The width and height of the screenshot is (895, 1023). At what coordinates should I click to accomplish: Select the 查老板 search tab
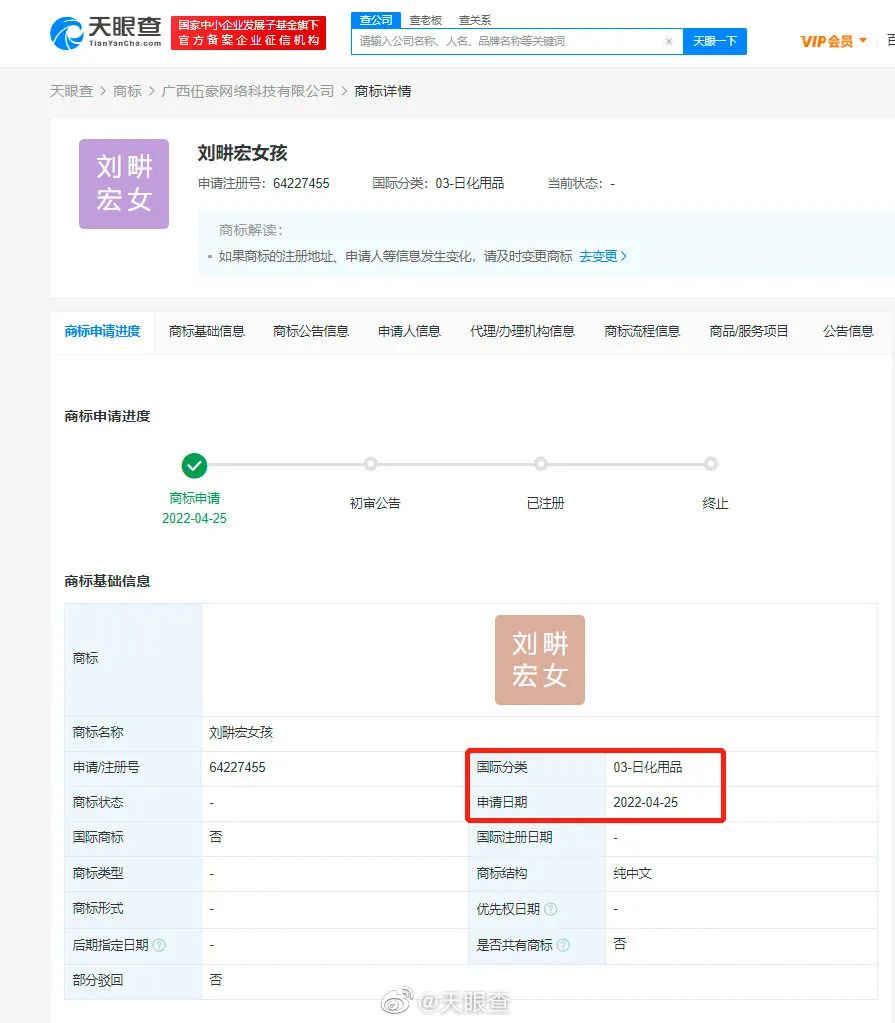[x=426, y=20]
